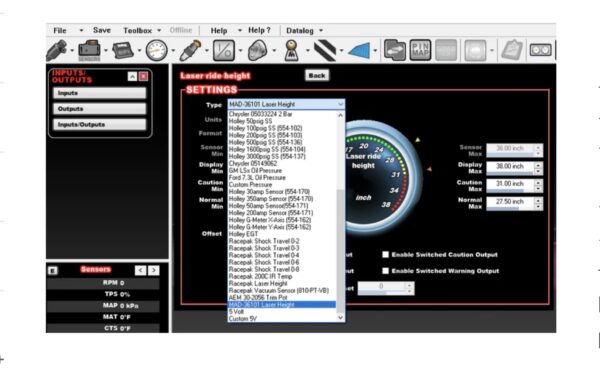Click the clipboard toolbar icon
Screen dimensions: 600x373
(x=512, y=50)
